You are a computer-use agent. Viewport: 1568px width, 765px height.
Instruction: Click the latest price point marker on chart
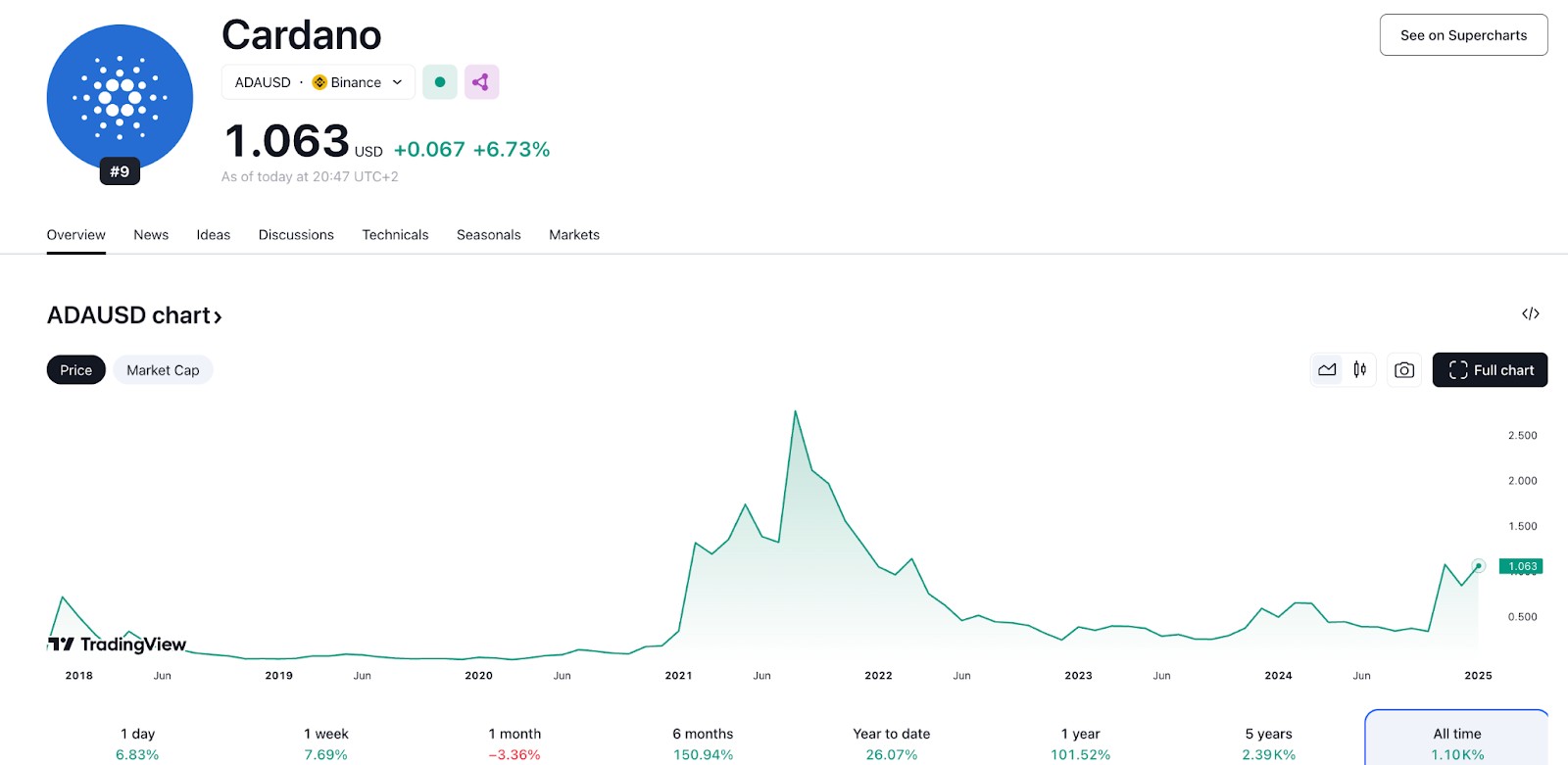(1479, 566)
